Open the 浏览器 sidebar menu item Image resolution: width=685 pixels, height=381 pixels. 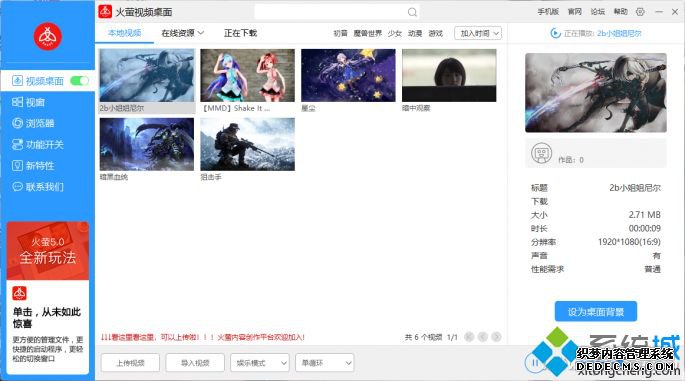(x=47, y=123)
